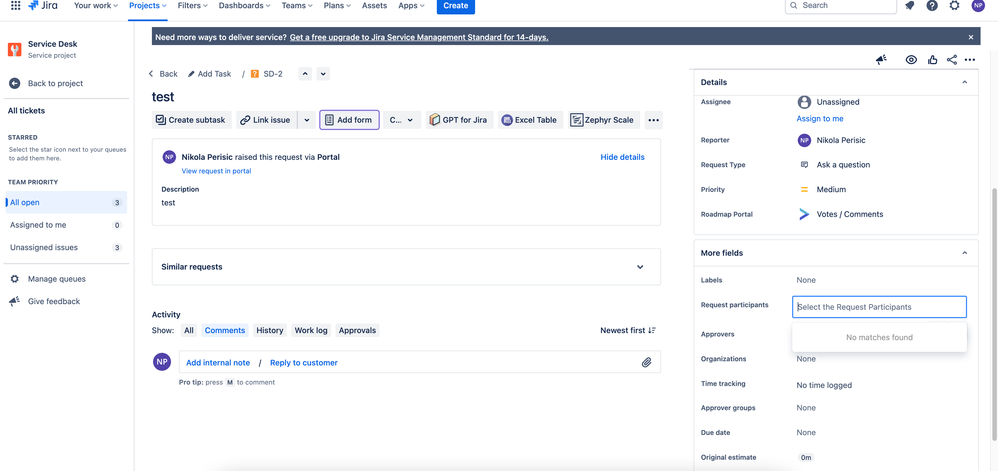Open the Projects dropdown
Viewport: 998px width, 471px height.
tap(148, 6)
